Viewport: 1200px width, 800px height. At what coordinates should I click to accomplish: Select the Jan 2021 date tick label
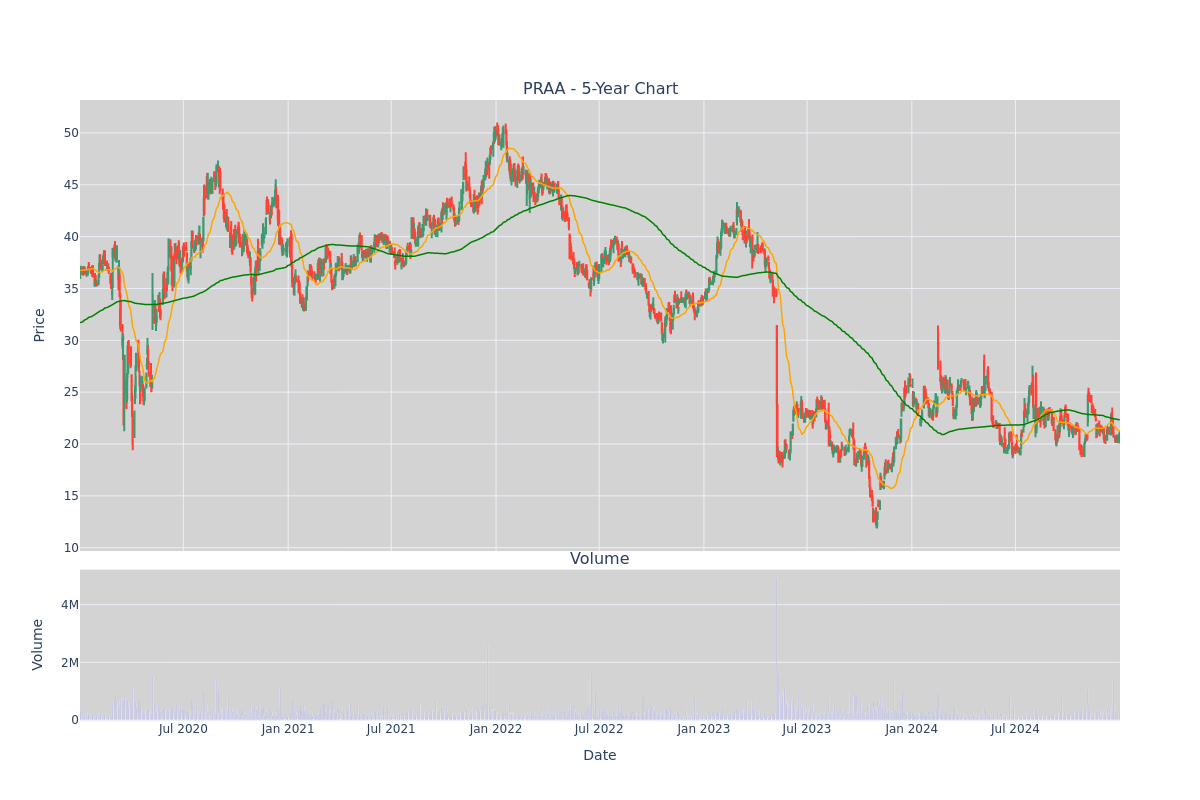click(x=288, y=729)
